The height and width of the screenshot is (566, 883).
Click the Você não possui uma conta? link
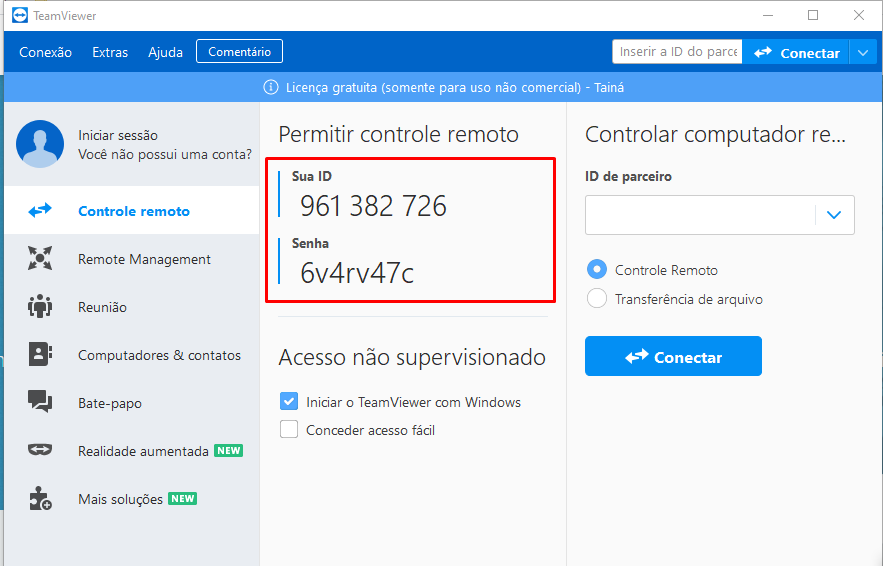tap(164, 155)
